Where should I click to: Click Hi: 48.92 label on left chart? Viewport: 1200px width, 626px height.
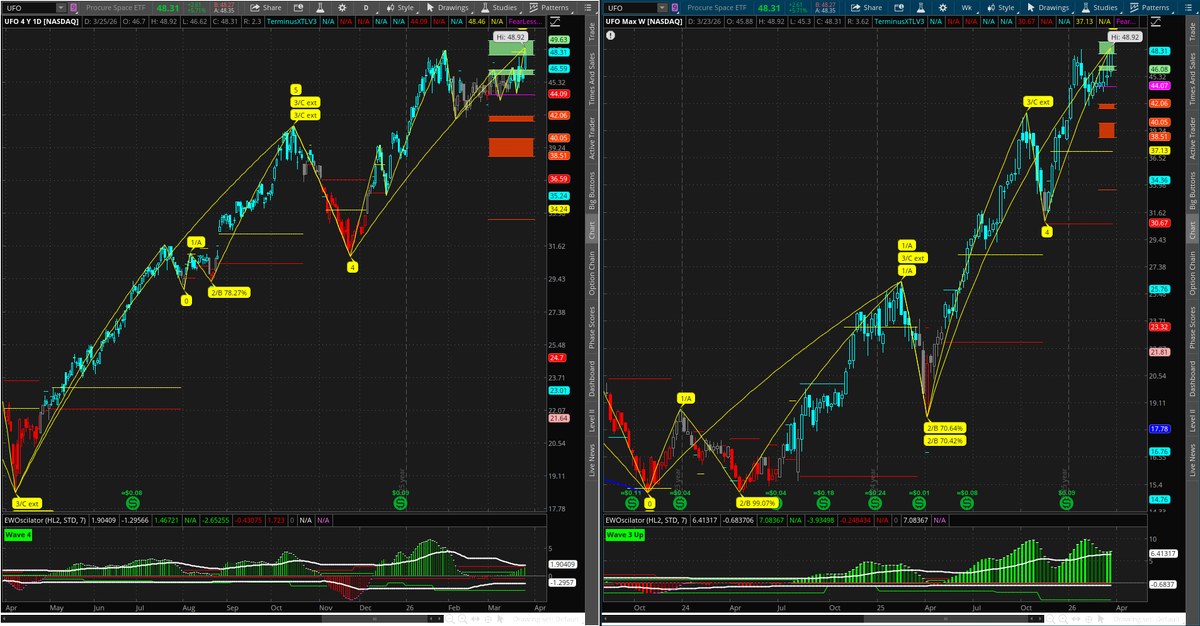[x=512, y=36]
